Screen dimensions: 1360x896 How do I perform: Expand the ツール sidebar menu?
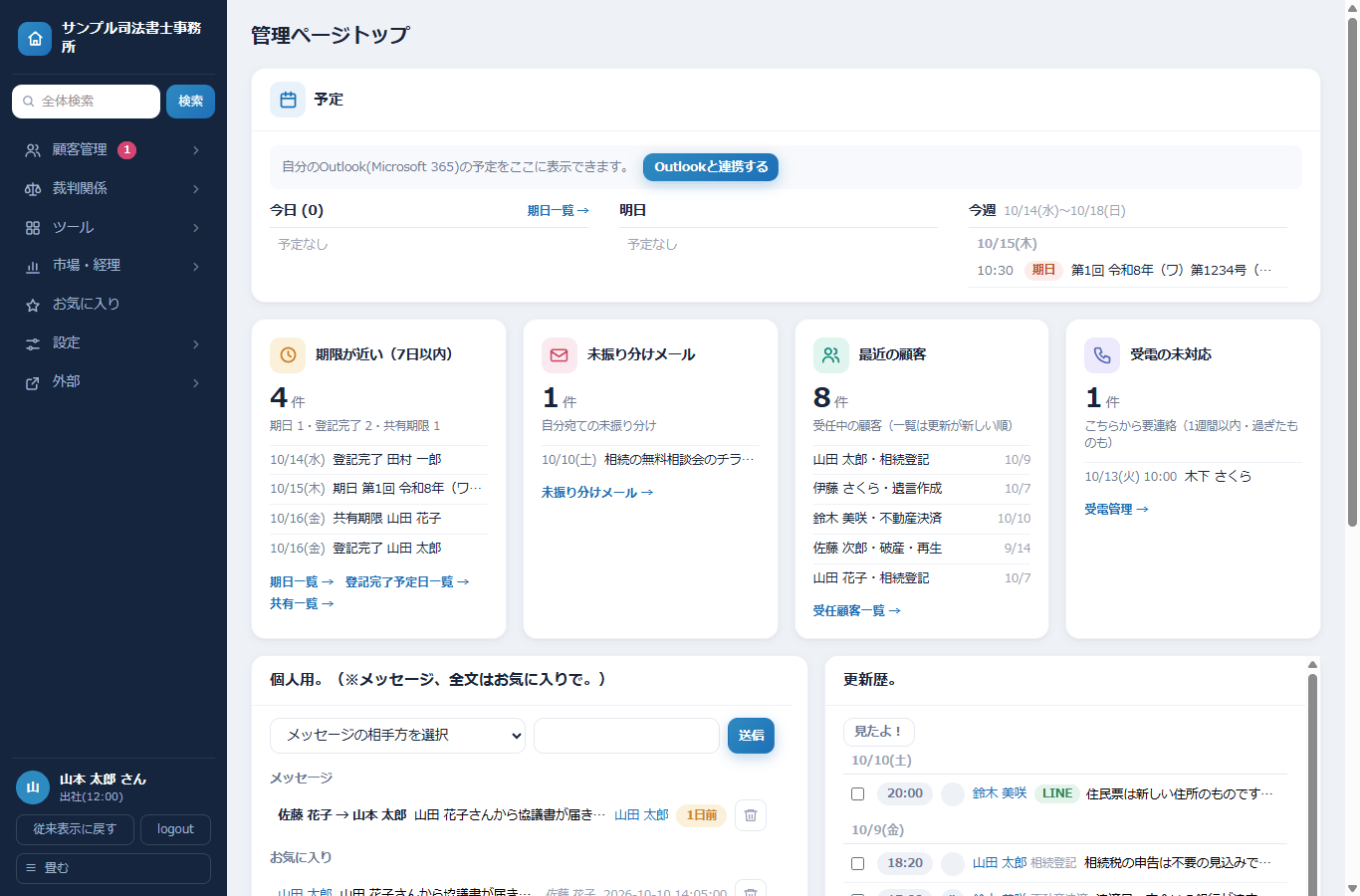(x=113, y=227)
